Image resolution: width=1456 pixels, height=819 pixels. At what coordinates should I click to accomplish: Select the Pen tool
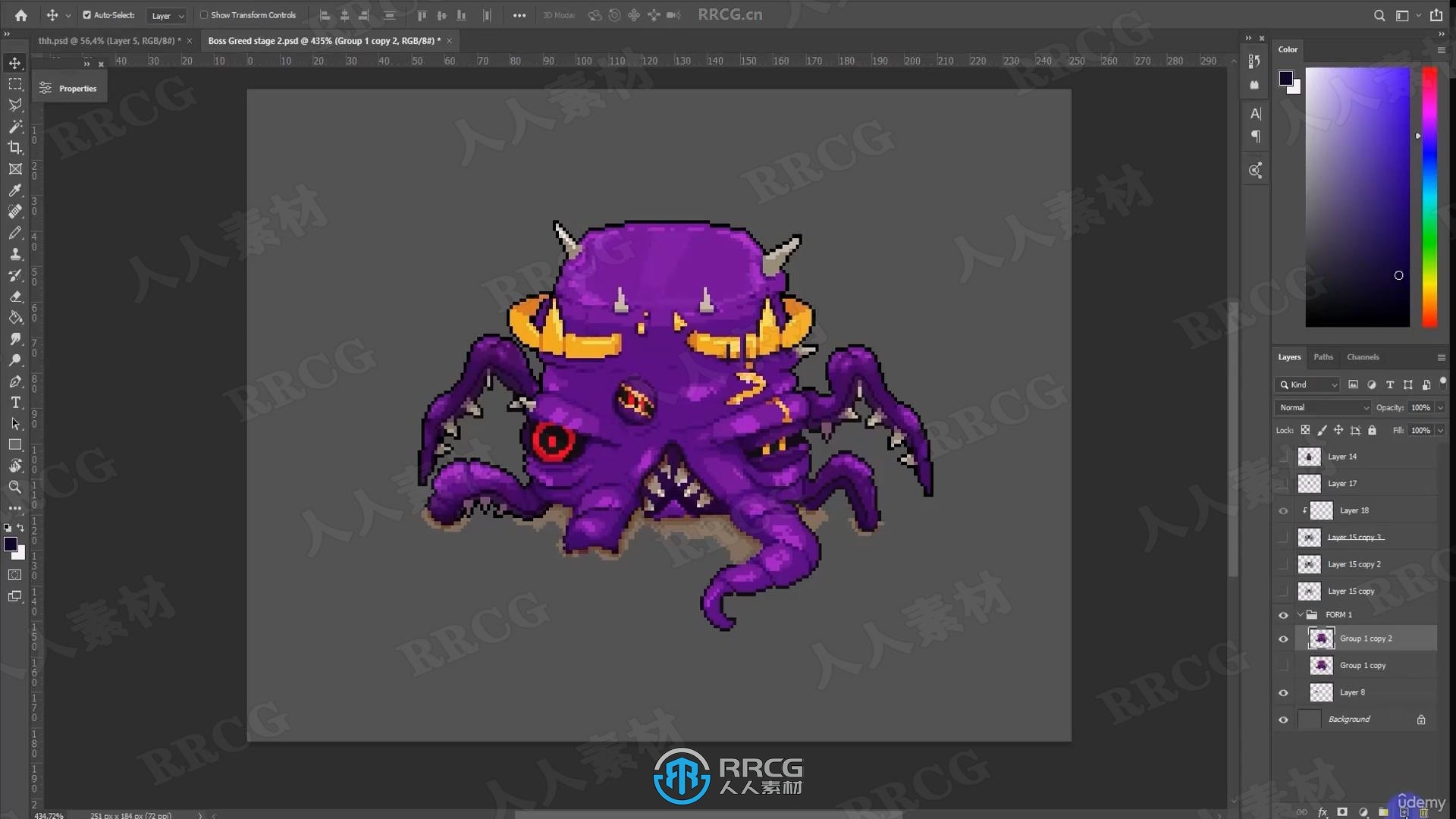tap(15, 381)
